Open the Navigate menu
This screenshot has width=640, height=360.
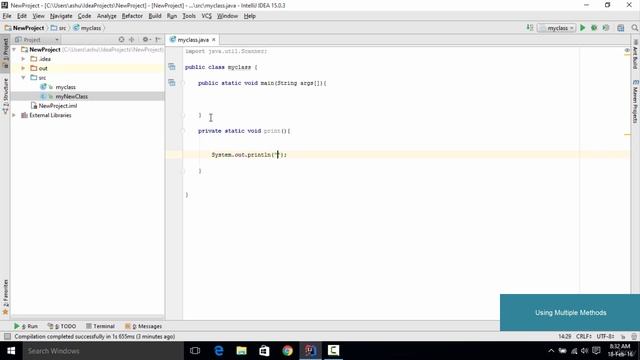point(61,16)
